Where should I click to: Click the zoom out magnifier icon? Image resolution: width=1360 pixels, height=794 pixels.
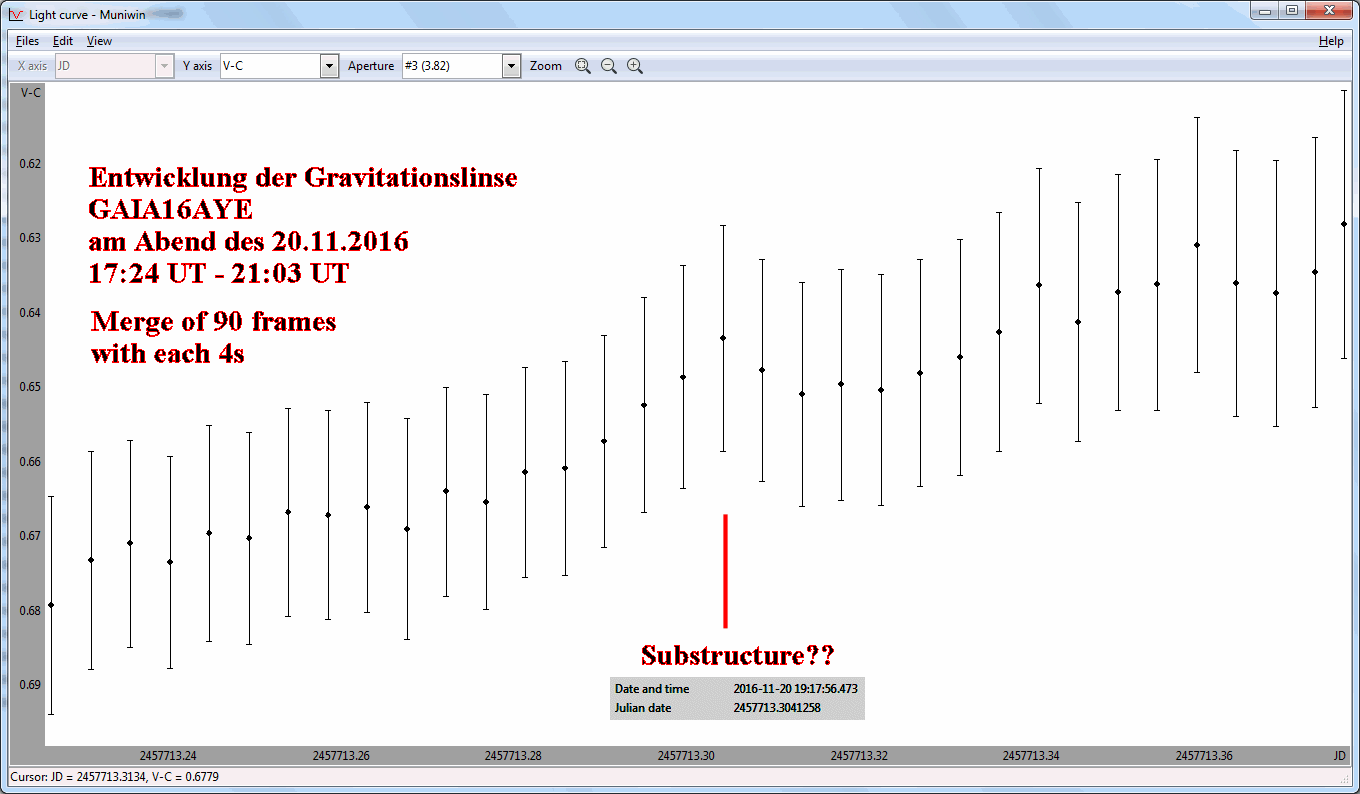click(x=609, y=66)
